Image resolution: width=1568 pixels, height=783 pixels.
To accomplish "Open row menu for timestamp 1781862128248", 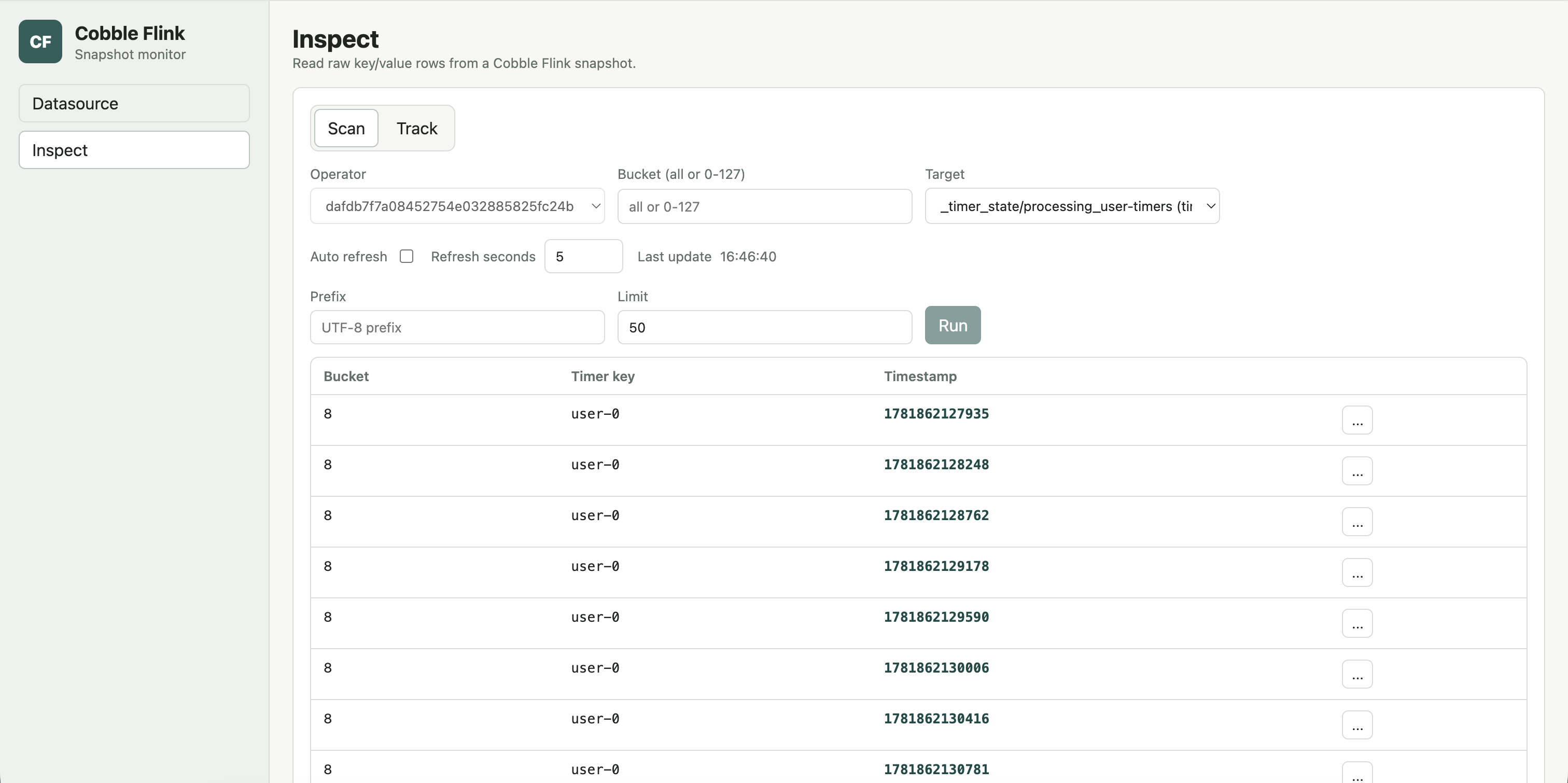I will (x=1357, y=471).
